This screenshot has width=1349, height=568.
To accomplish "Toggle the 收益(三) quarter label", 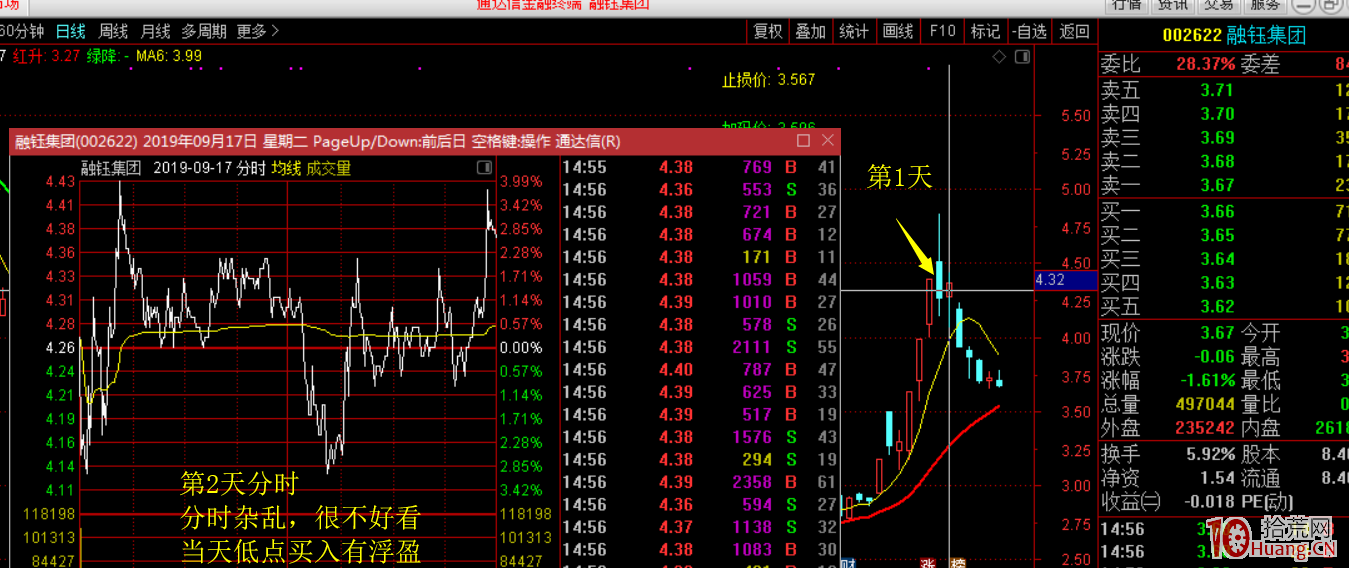I will pyautogui.click(x=1131, y=501).
